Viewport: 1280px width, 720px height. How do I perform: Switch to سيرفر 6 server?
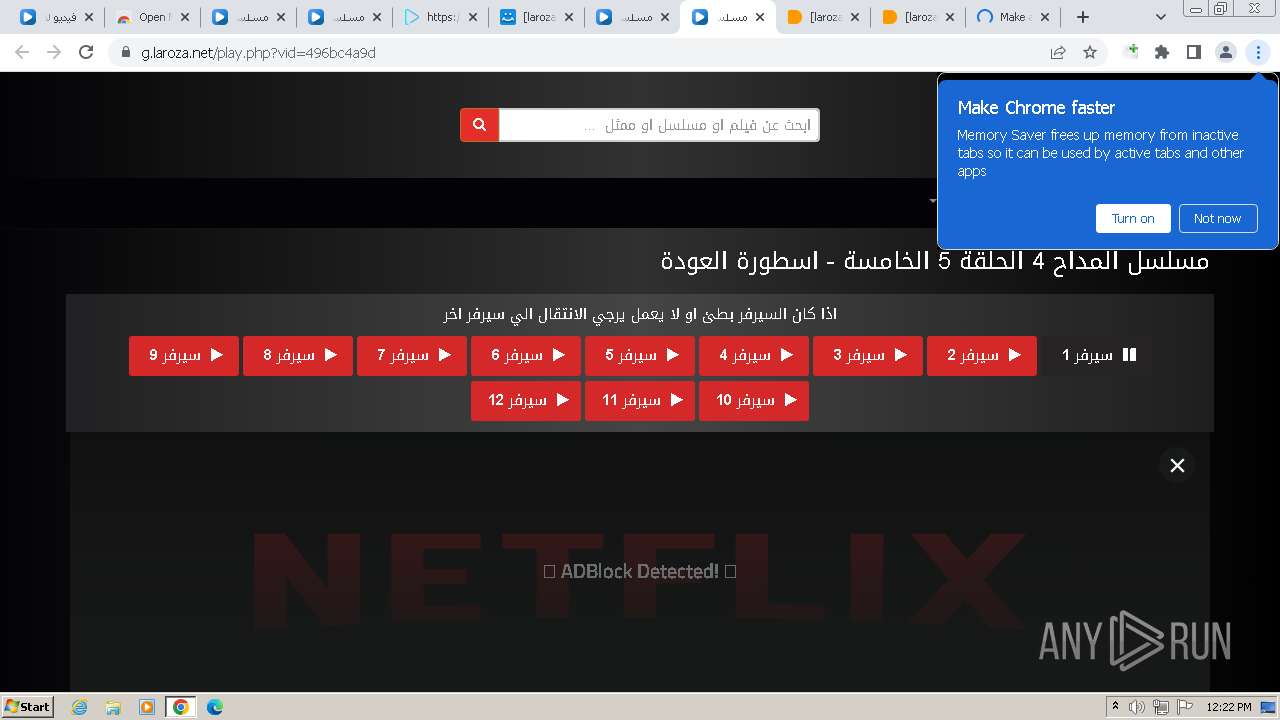(526, 355)
